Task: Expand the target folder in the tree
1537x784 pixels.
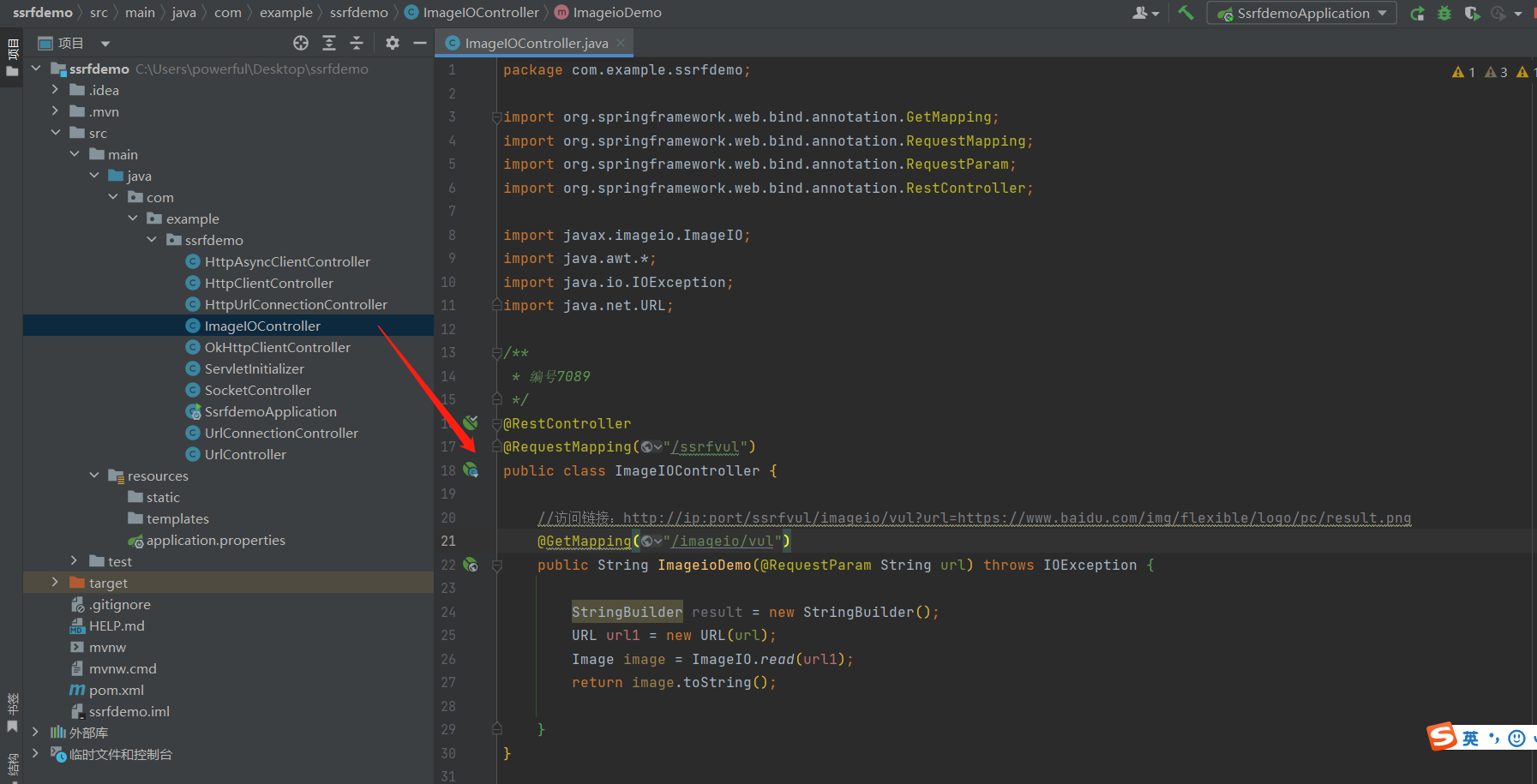Action: click(x=55, y=583)
